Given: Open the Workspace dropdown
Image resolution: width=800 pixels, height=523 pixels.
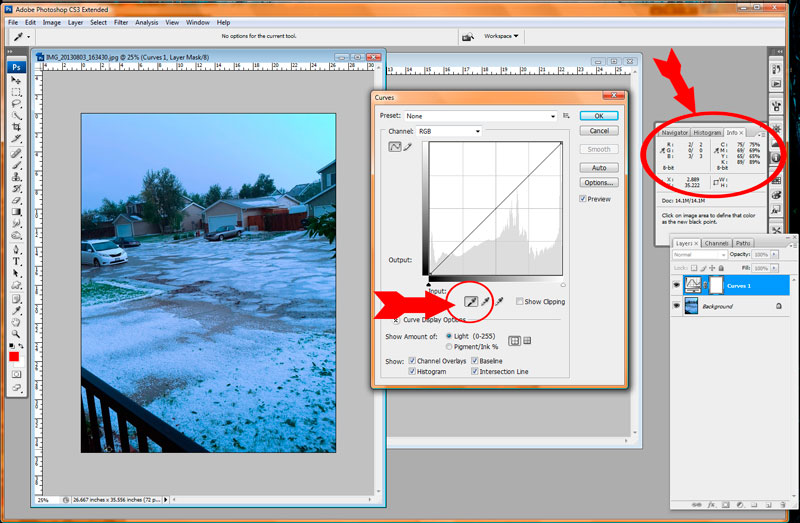Looking at the screenshot, I should tap(501, 36).
